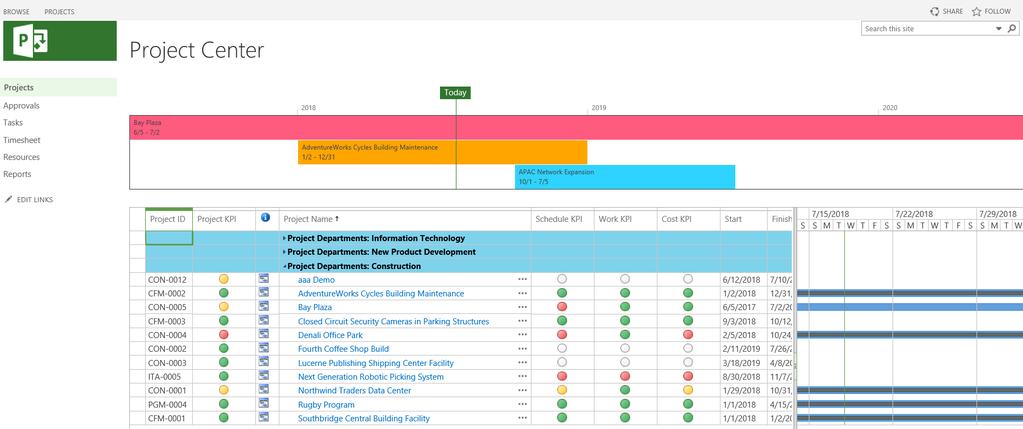Open project icon for Northwind Traders Data Center
This screenshot has width=1023, height=429.
264,390
